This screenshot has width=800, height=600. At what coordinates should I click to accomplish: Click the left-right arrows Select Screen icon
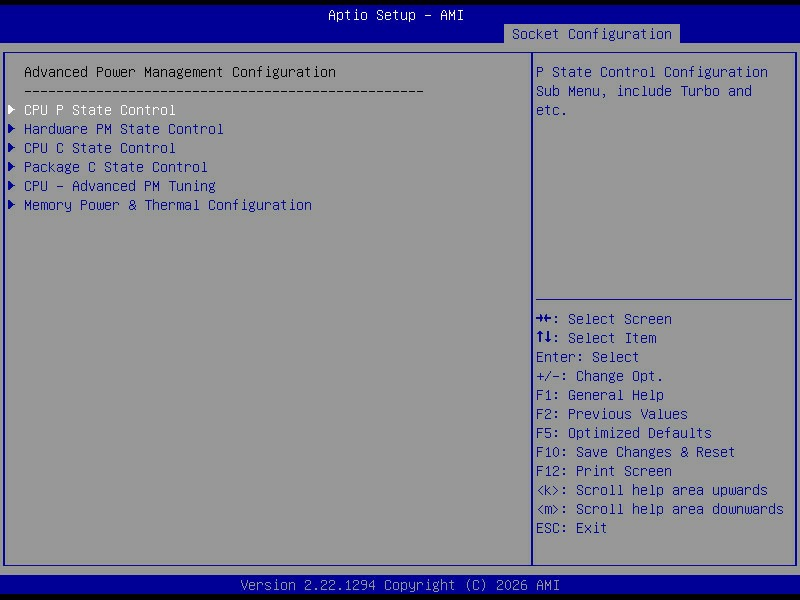click(543, 319)
